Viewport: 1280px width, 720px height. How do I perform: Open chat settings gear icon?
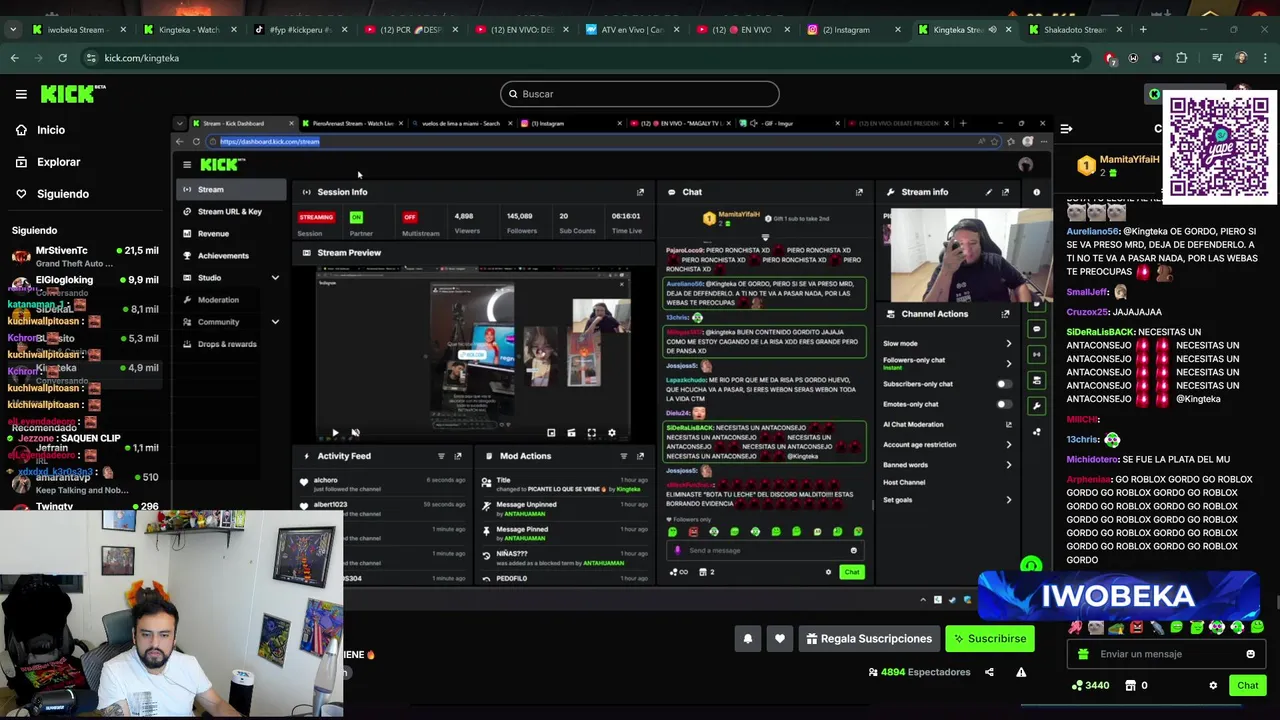[x=1213, y=685]
